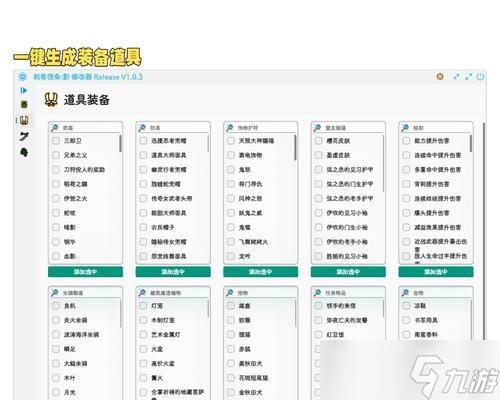
Task: Select the 樱花皮肤 checkbox
Action: pyautogui.click(x=319, y=141)
